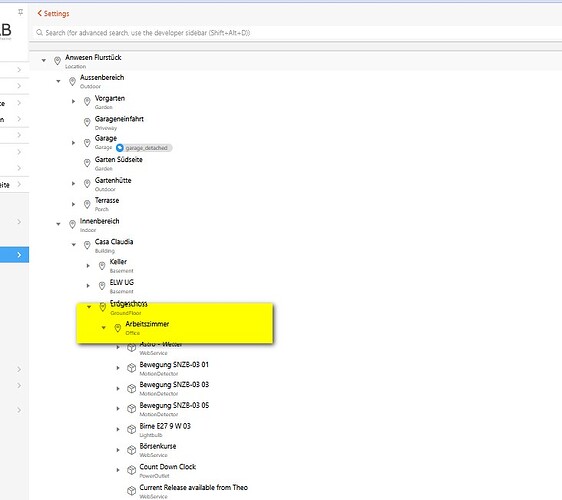Screen dimensions: 562x500
Task: Open the highlighted blue sidebar menu entry
Action: [14, 255]
